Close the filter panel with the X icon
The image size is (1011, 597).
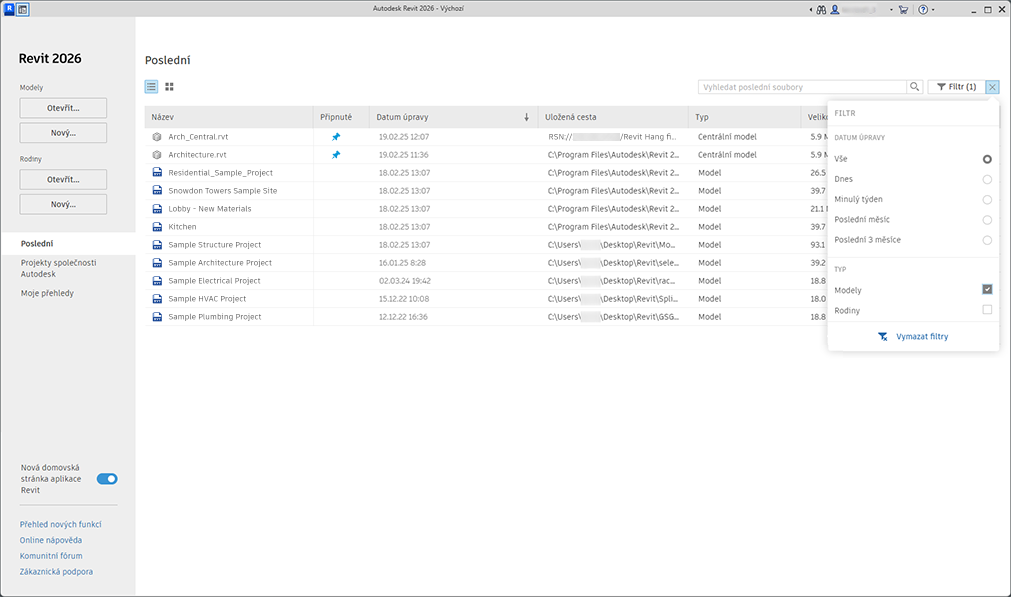(x=992, y=86)
